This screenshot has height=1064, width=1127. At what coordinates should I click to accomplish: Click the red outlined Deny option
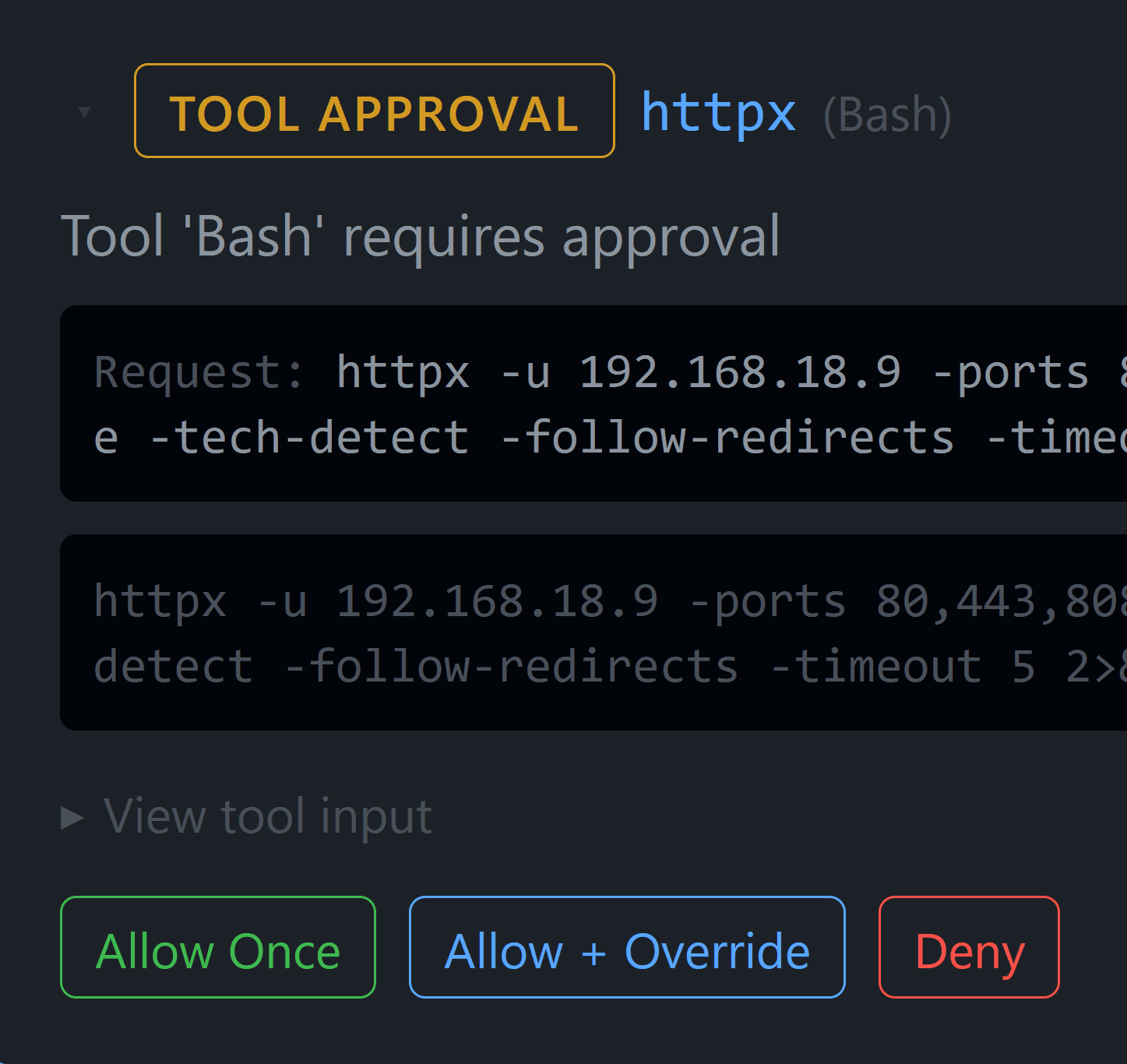pos(968,948)
